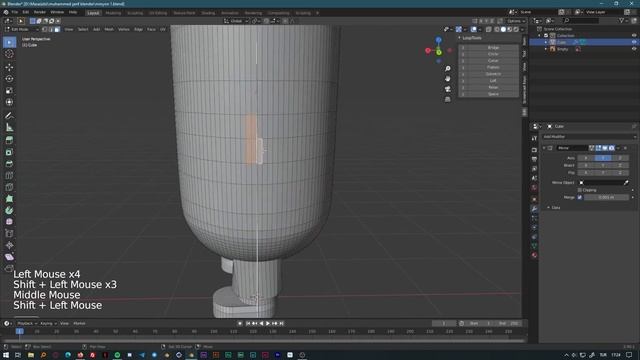Switch to face select mode
Image resolution: width=640 pixels, height=360 pixels.
(57, 29)
